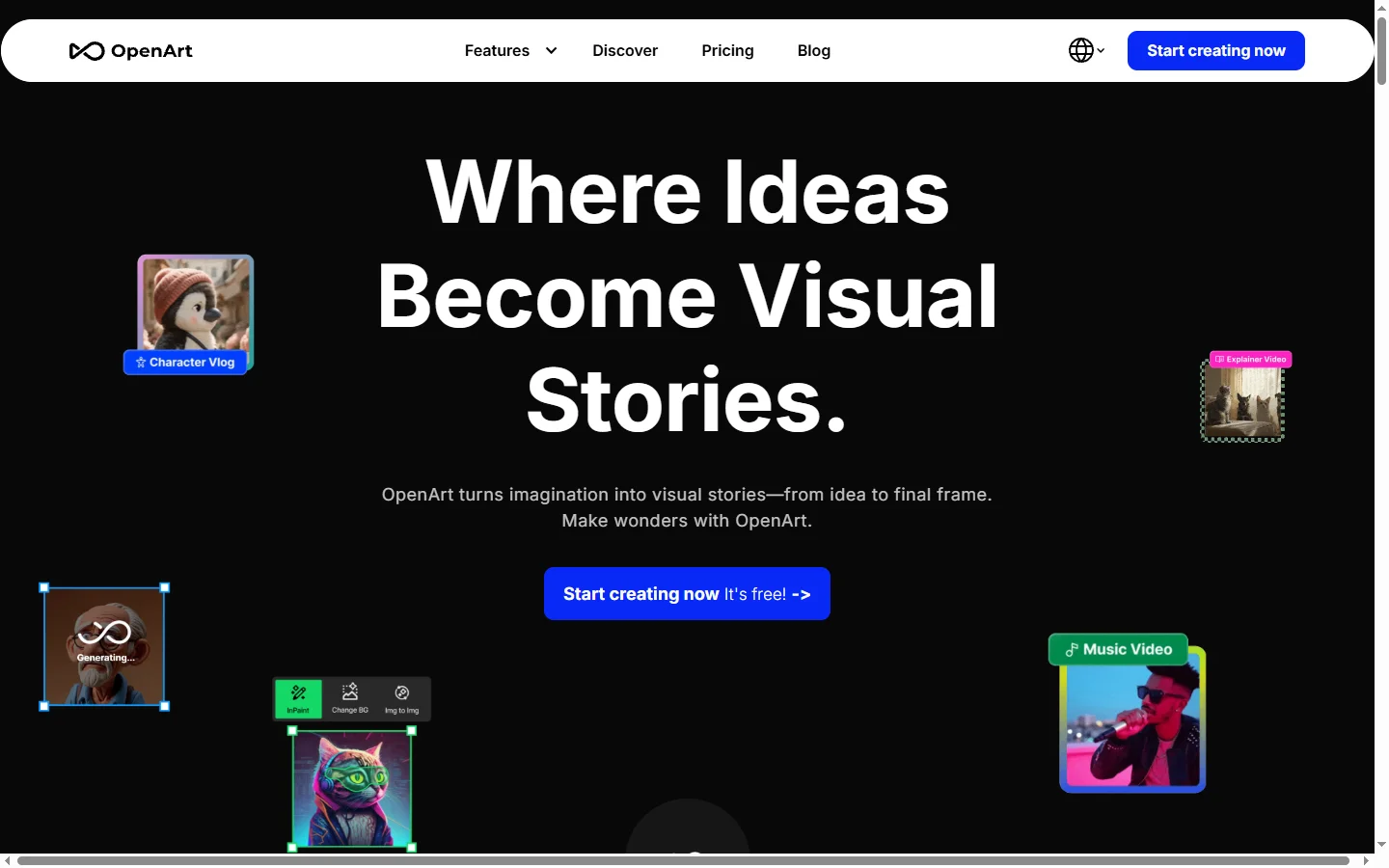This screenshot has height=868, width=1389.
Task: Click the OpenArt brand name text
Action: 151,51
